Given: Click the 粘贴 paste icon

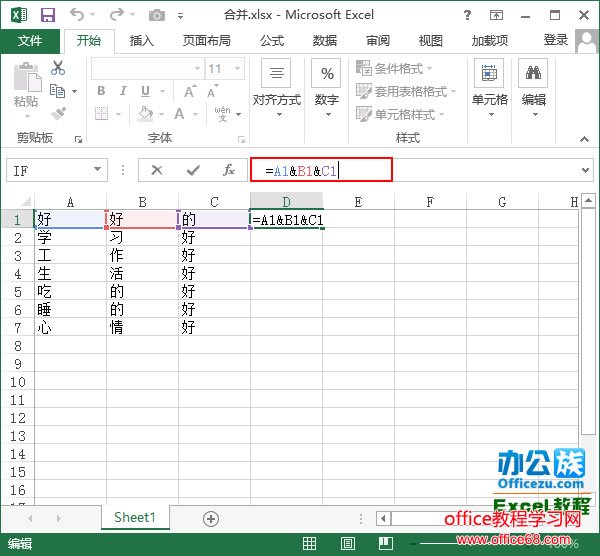Looking at the screenshot, I should (x=26, y=78).
